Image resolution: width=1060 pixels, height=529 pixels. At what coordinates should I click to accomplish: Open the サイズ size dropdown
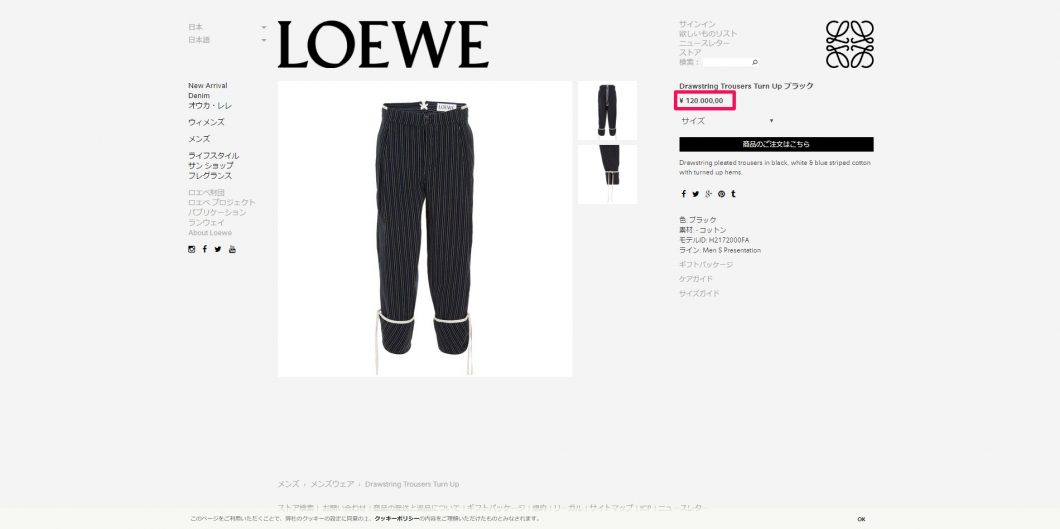point(727,121)
